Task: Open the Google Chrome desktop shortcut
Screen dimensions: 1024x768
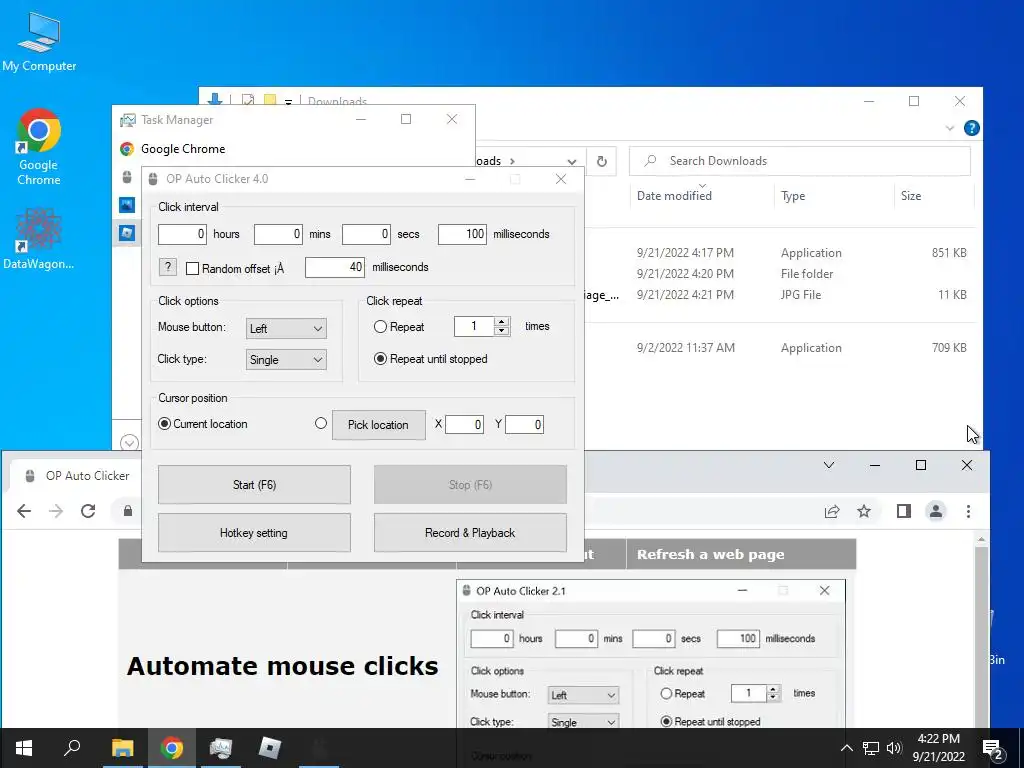Action: [x=39, y=147]
